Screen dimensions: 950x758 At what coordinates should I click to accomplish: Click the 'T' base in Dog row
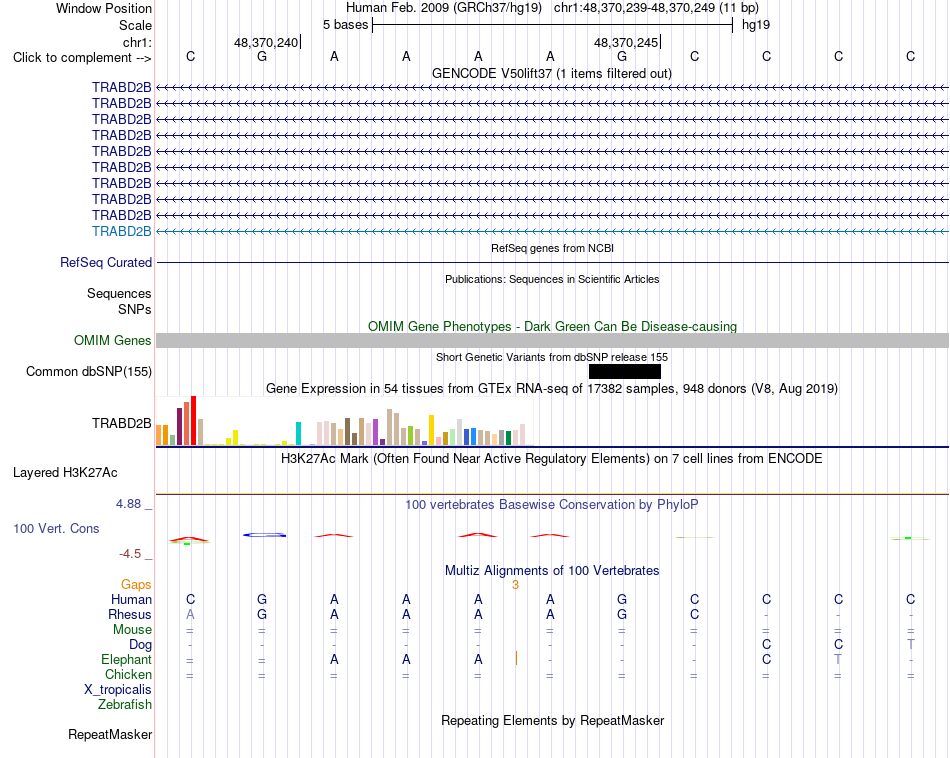click(x=911, y=644)
